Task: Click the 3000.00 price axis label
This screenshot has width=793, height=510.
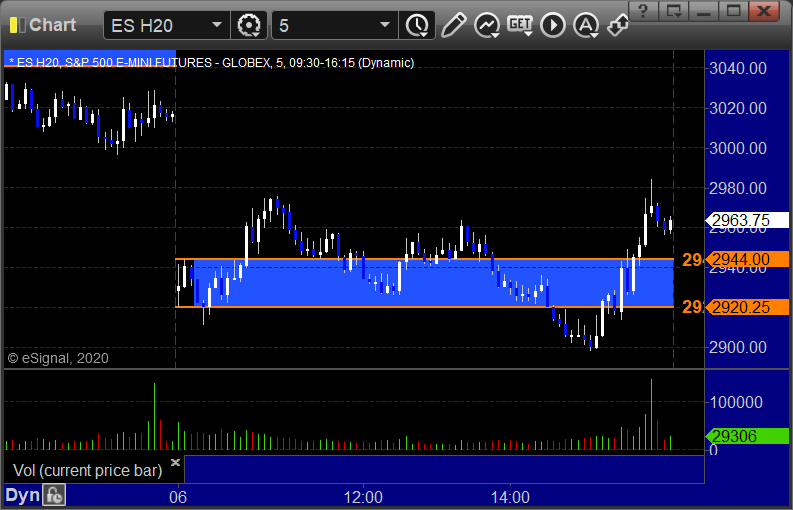Action: (738, 148)
